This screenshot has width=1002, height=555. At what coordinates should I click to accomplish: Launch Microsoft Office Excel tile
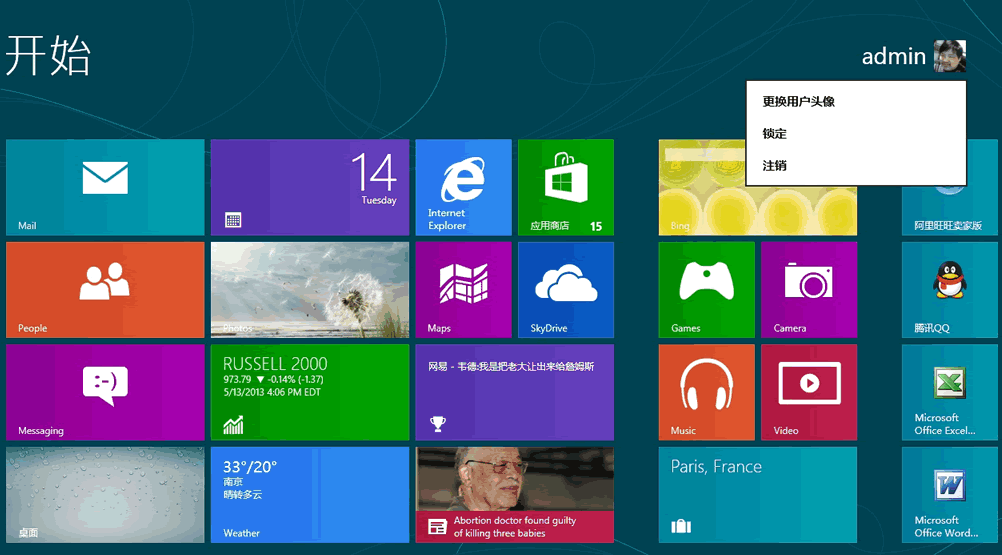[x=950, y=392]
